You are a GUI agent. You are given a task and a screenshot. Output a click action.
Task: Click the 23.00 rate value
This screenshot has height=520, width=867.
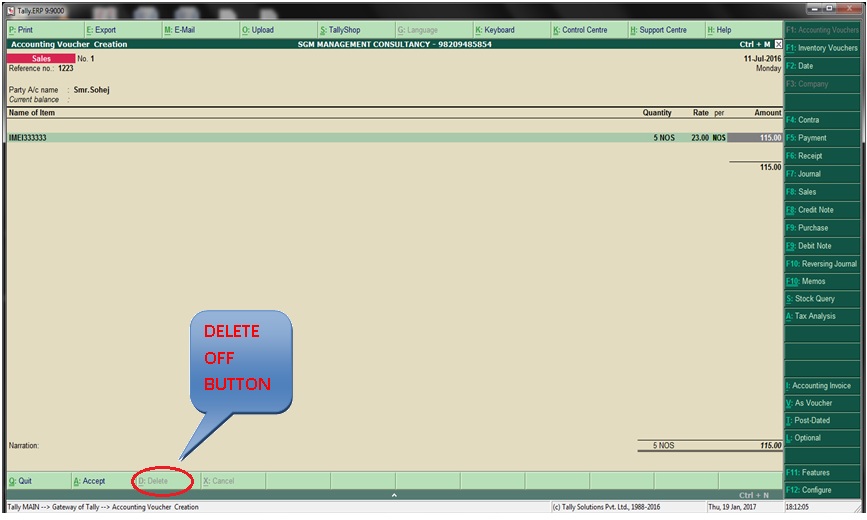click(699, 138)
